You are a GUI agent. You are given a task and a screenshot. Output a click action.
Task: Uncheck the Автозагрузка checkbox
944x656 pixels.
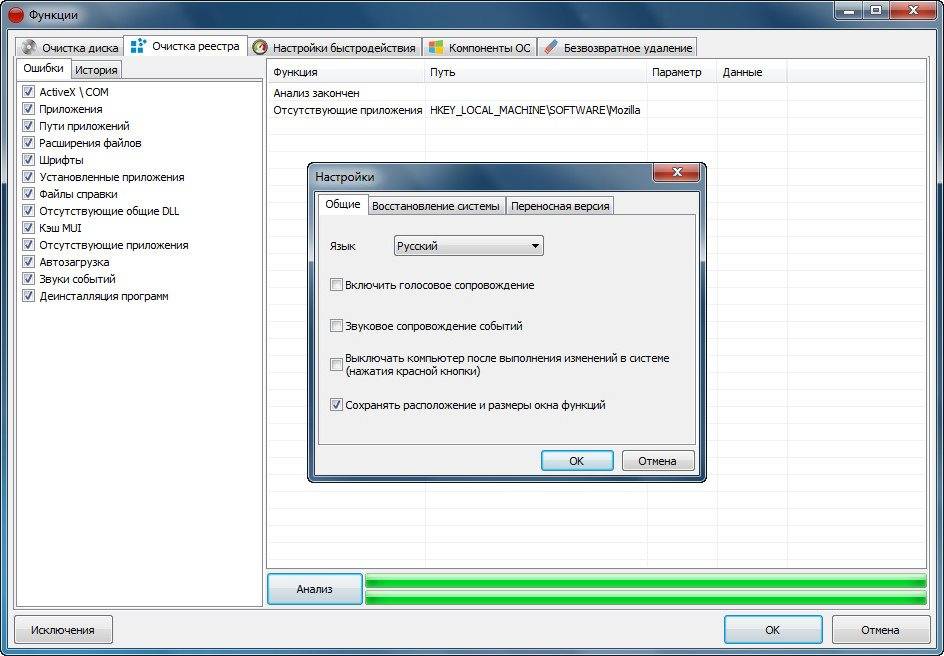[x=28, y=262]
